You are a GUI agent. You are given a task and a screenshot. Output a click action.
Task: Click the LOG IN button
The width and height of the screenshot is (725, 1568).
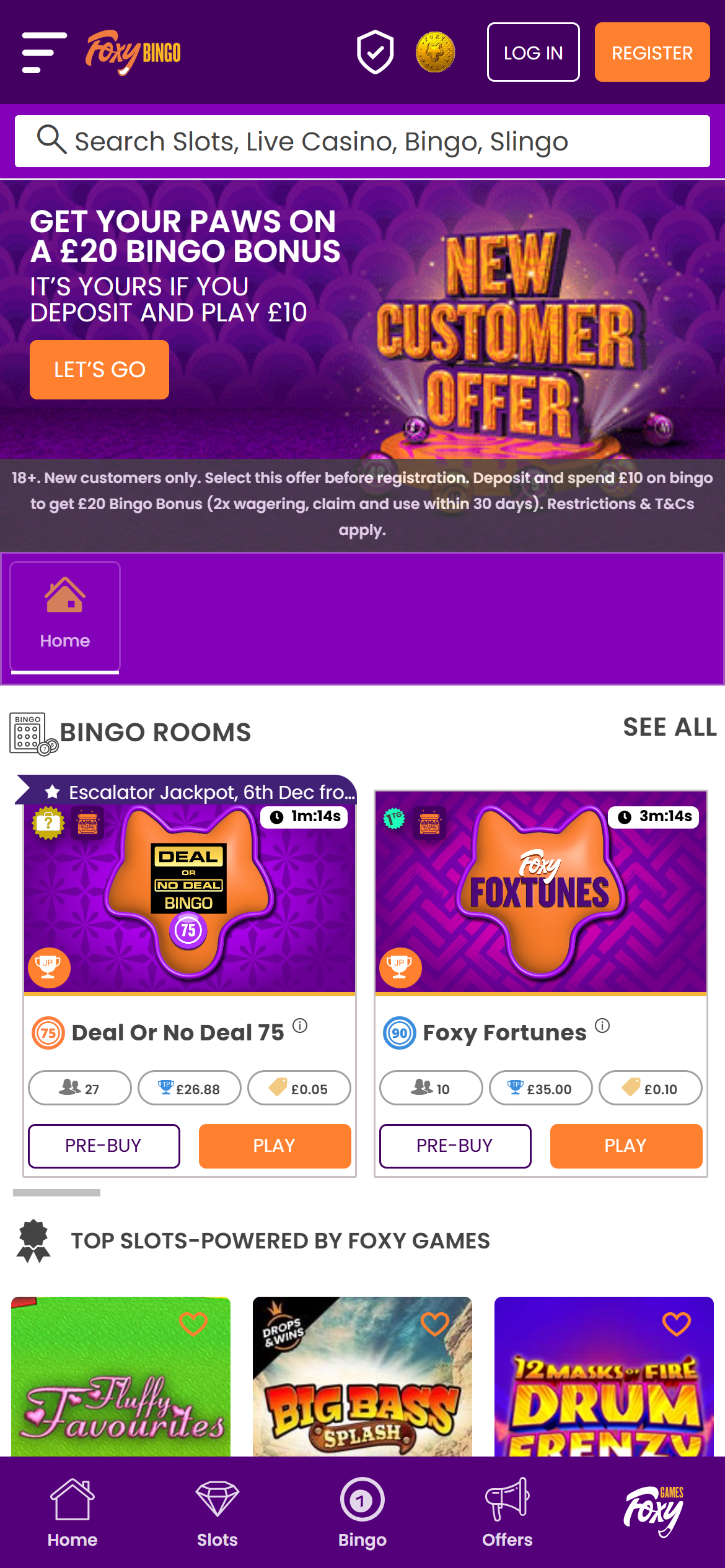click(x=534, y=52)
